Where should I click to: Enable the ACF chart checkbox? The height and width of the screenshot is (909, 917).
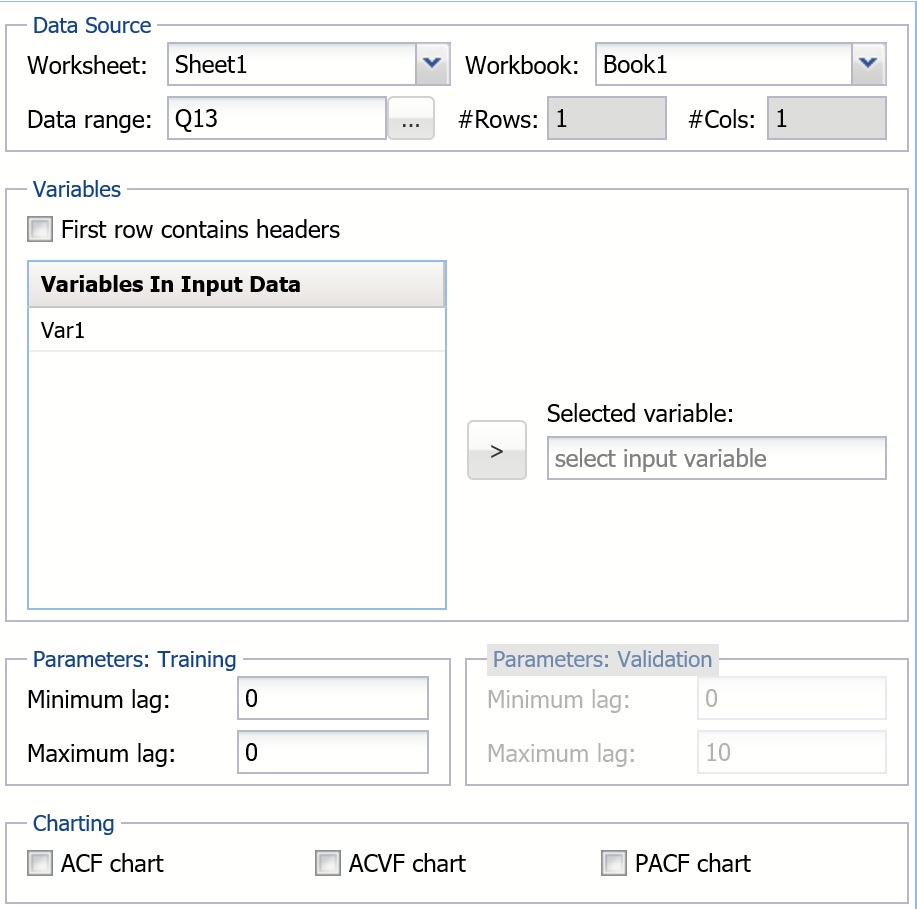pos(41,864)
